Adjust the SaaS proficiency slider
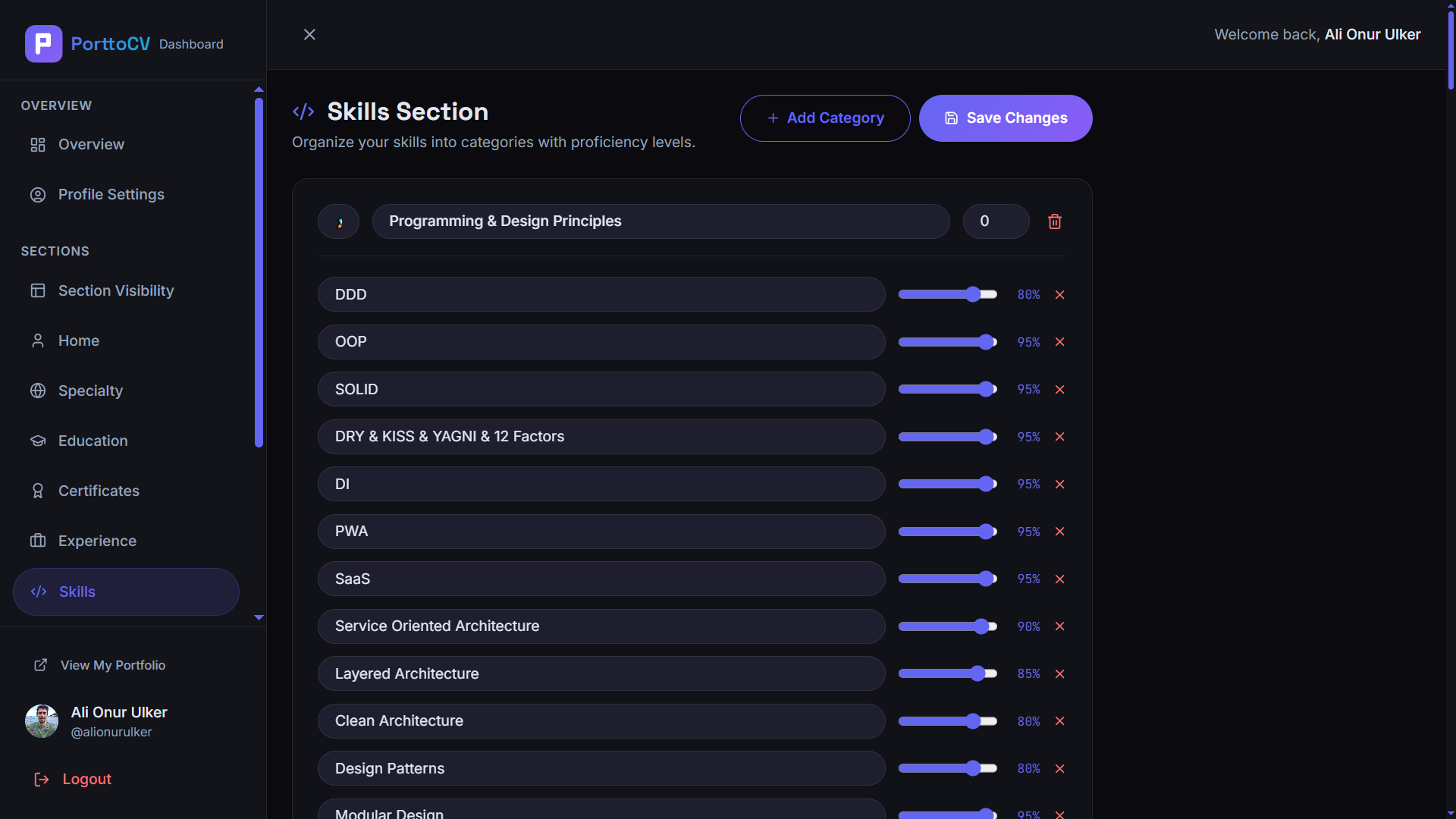The image size is (1456, 819). (x=948, y=579)
